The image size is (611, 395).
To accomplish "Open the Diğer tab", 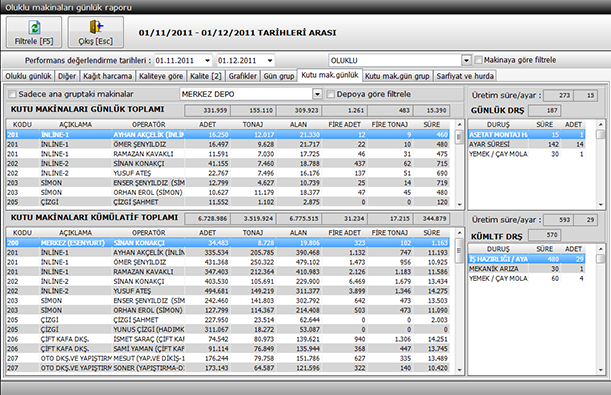I will click(67, 76).
